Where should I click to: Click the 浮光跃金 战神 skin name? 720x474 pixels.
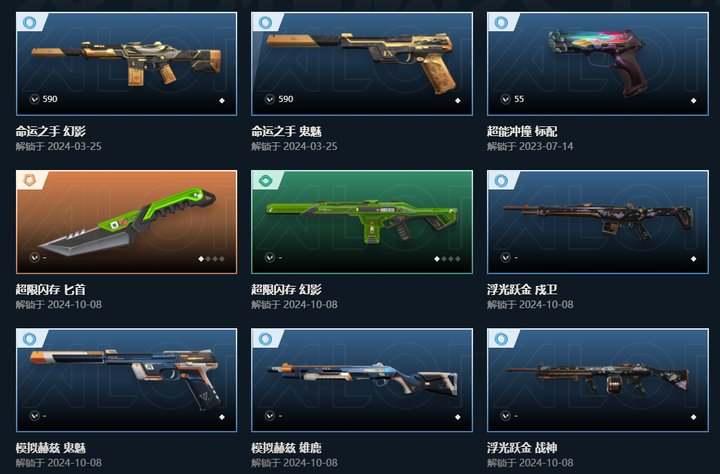click(522, 448)
